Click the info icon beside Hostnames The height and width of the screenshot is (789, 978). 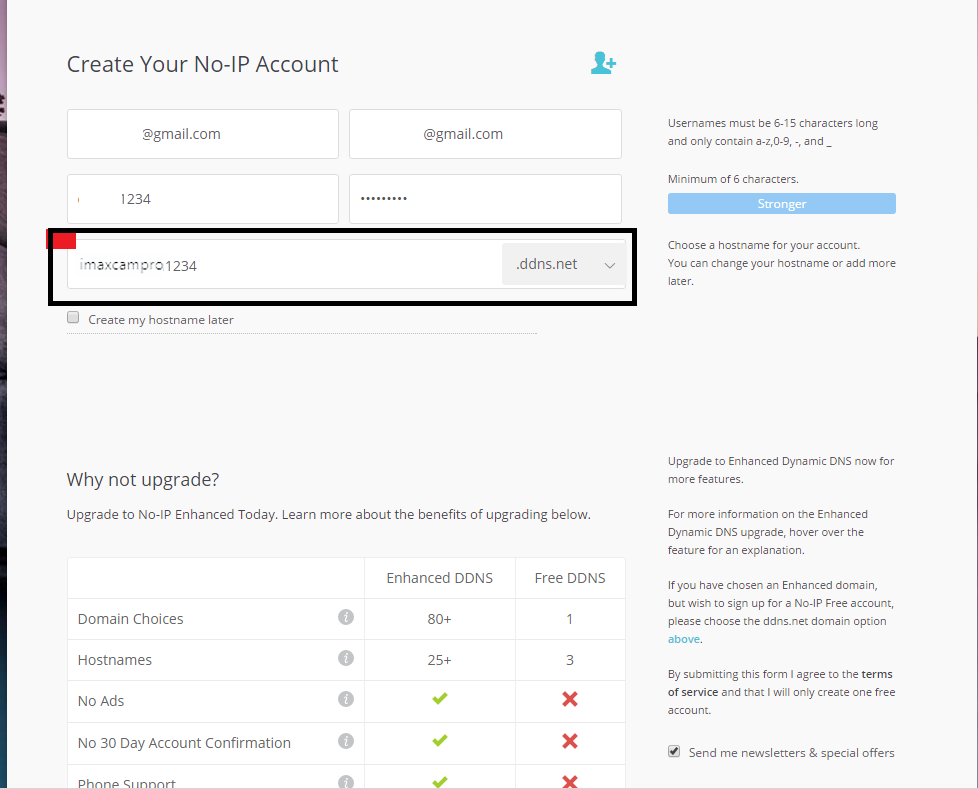[x=346, y=658]
